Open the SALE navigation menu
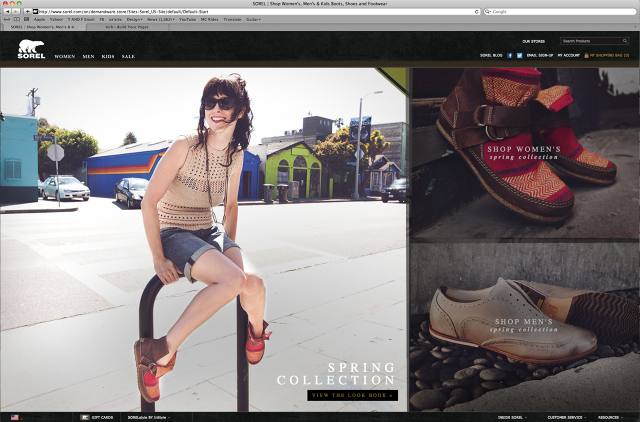This screenshot has width=640, height=422. click(128, 56)
